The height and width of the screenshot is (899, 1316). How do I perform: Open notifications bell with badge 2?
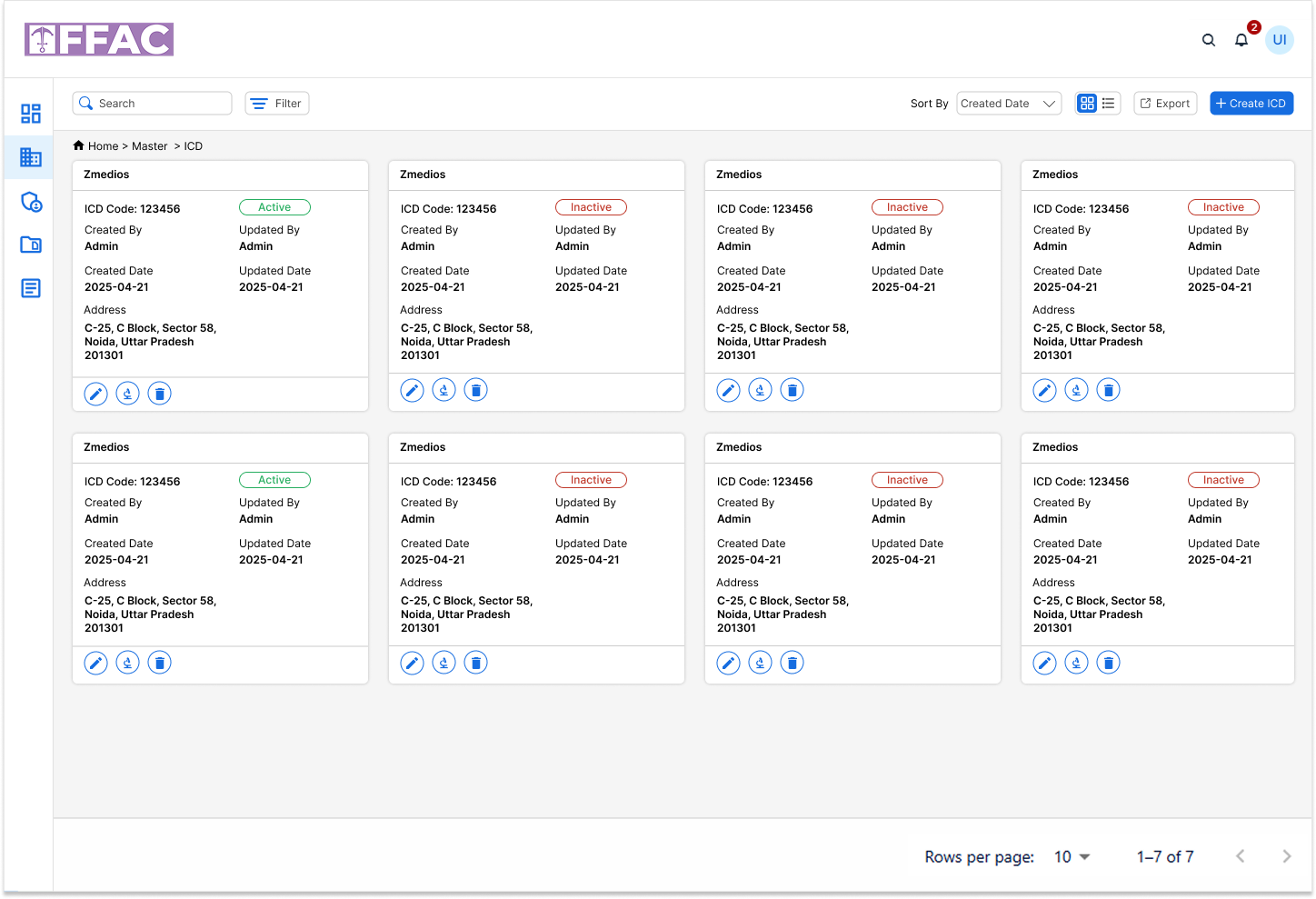pos(1241,40)
